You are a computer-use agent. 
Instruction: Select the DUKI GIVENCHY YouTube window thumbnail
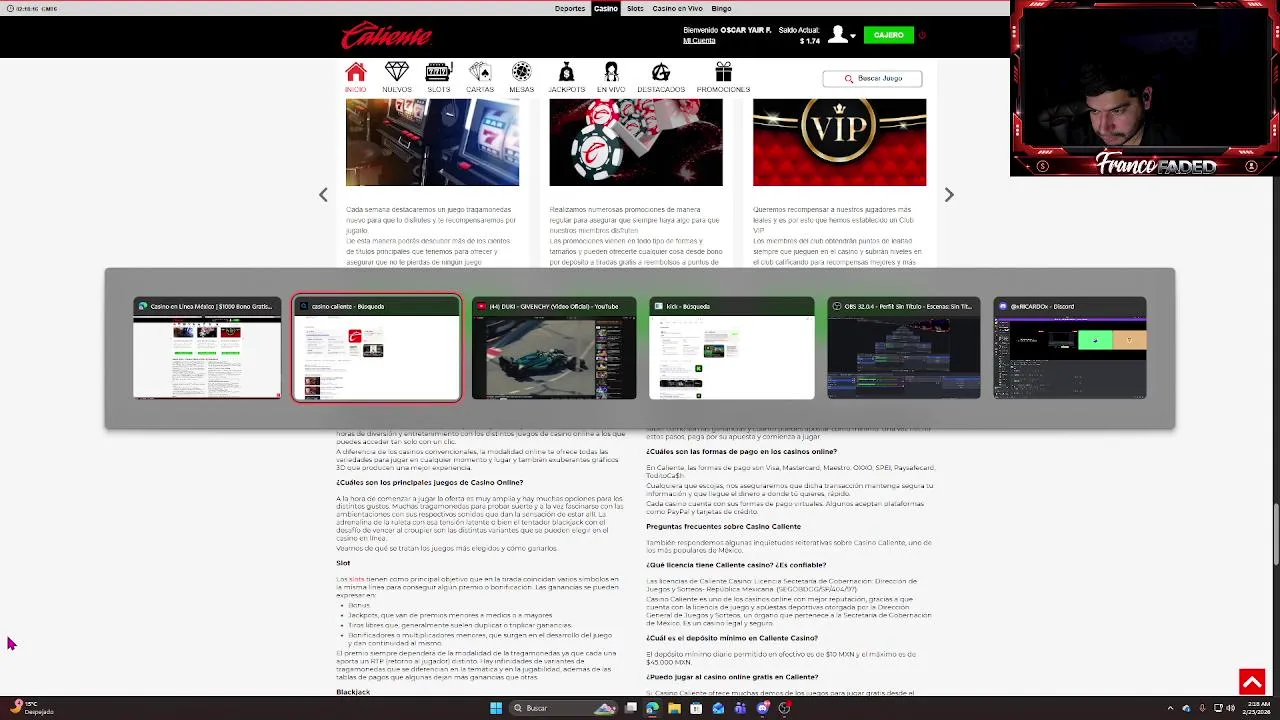coord(554,349)
